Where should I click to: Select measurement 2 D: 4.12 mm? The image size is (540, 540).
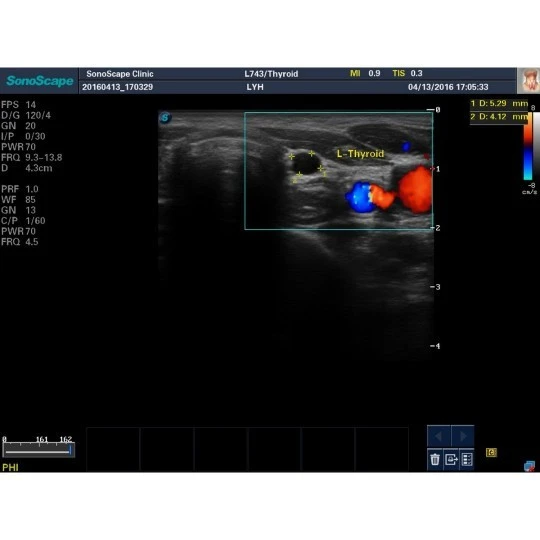[499, 117]
